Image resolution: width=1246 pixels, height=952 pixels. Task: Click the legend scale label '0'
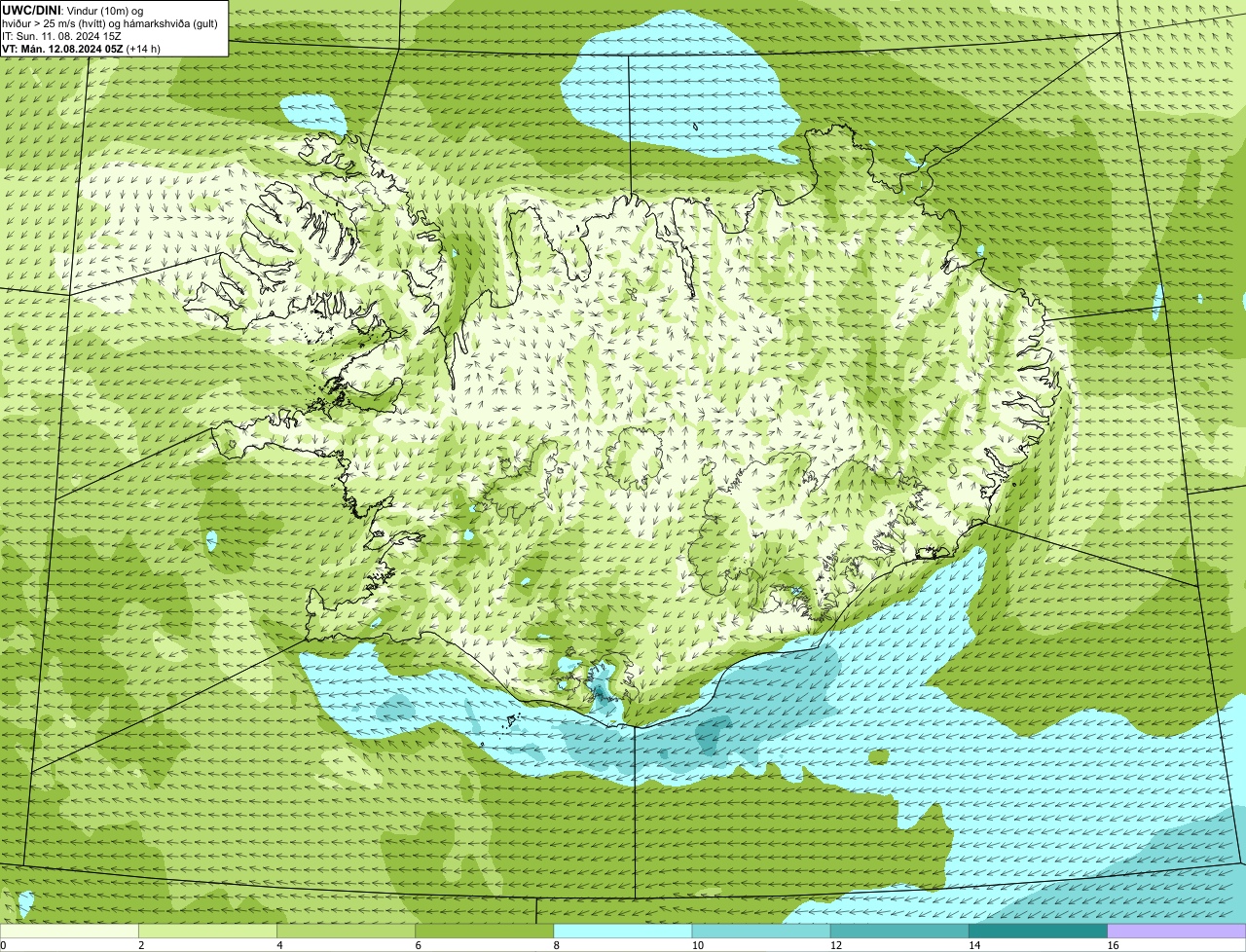point(4,945)
